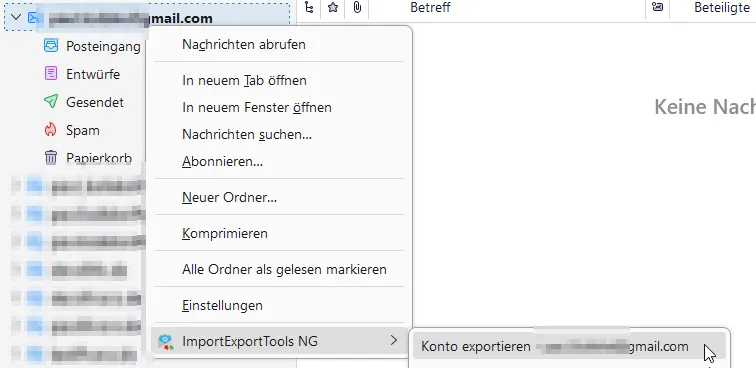This screenshot has width=756, height=368.
Task: Click the thread column icon in header
Action: (x=309, y=8)
